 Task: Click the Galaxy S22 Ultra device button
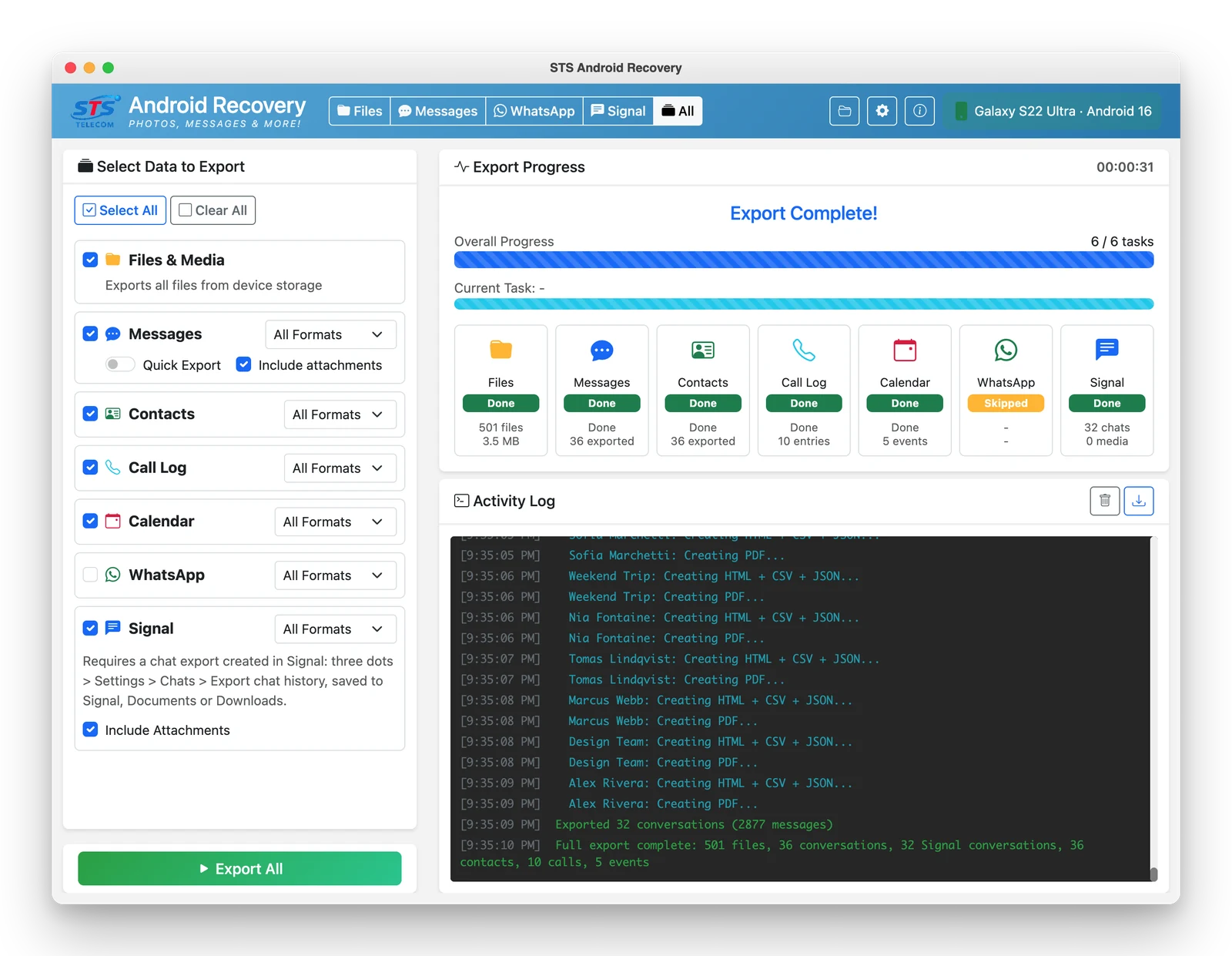tap(1053, 111)
